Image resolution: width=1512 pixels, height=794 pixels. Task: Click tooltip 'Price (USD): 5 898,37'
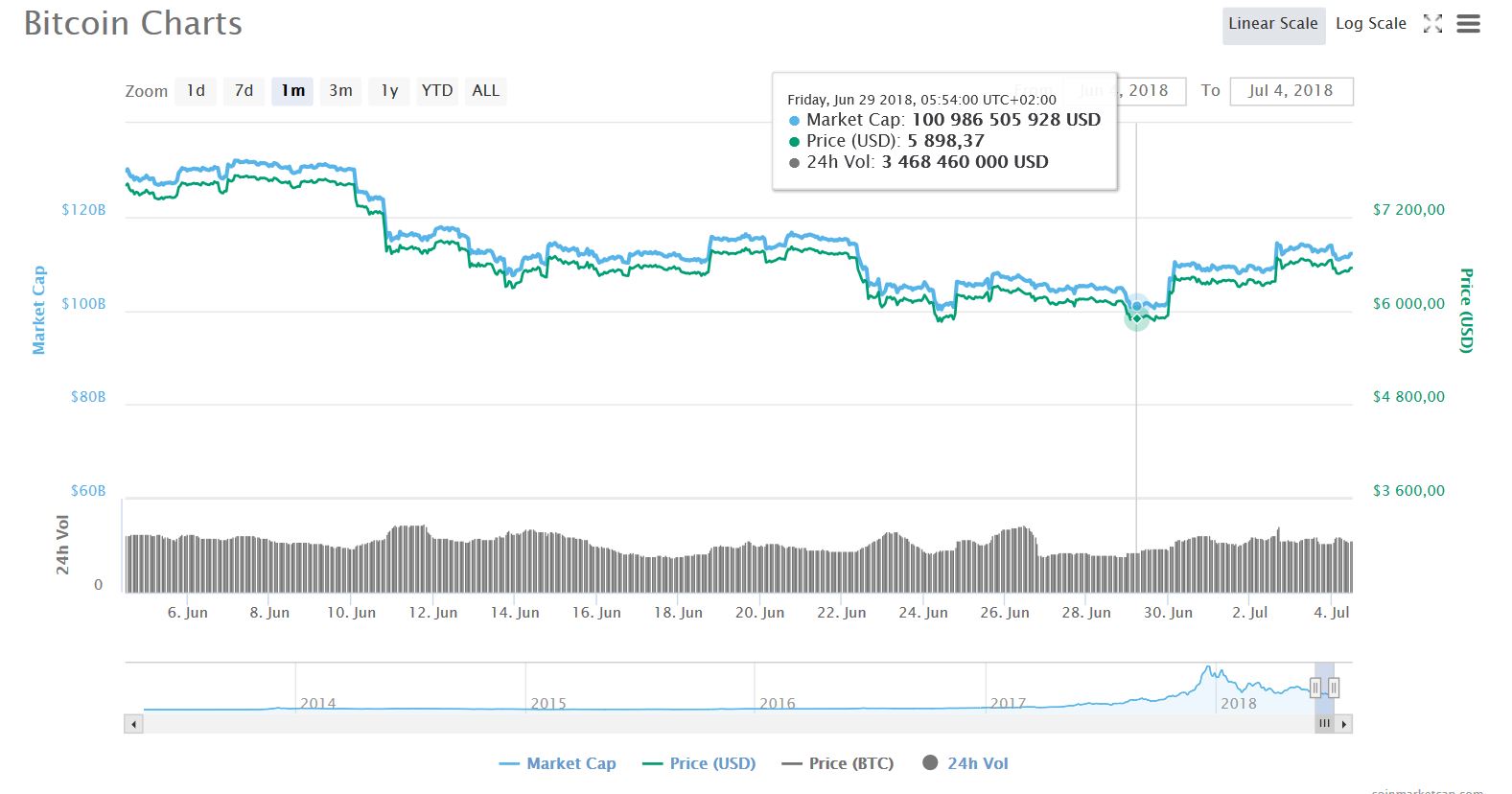click(886, 141)
